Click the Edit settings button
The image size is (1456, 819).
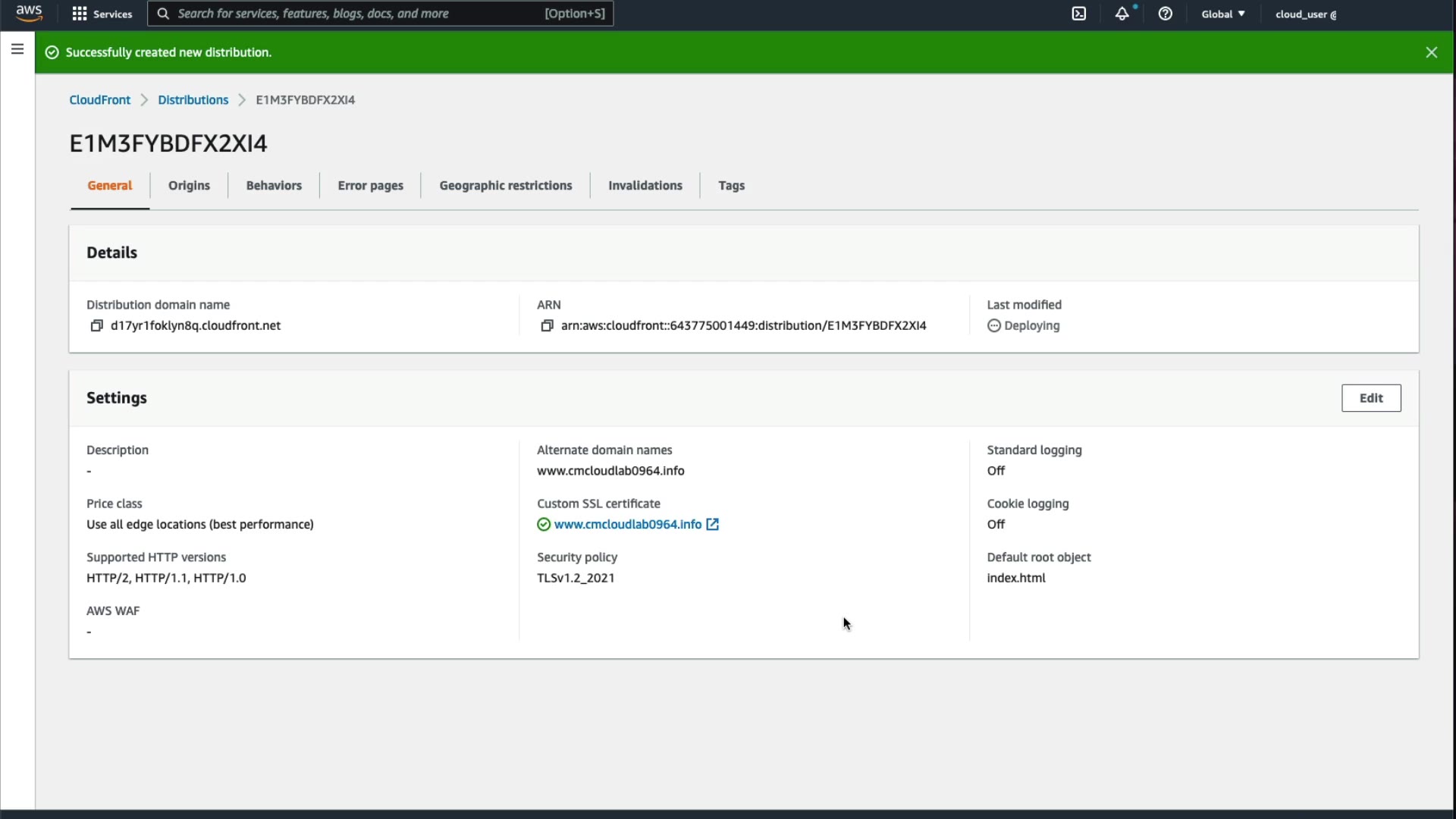click(x=1370, y=398)
